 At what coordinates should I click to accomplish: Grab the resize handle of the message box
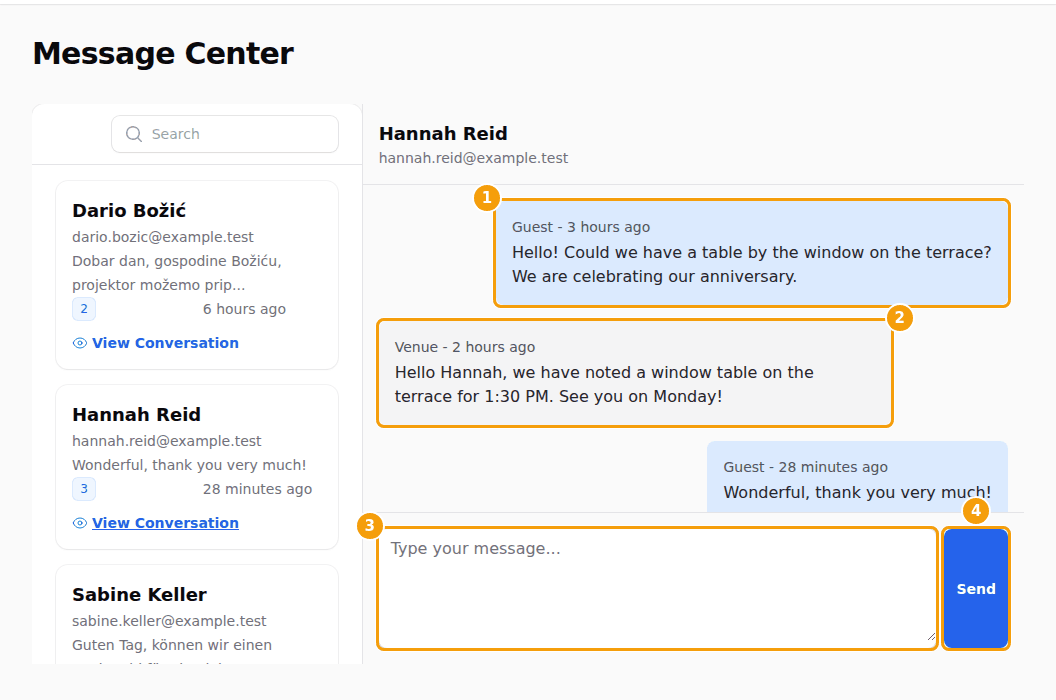[931, 636]
